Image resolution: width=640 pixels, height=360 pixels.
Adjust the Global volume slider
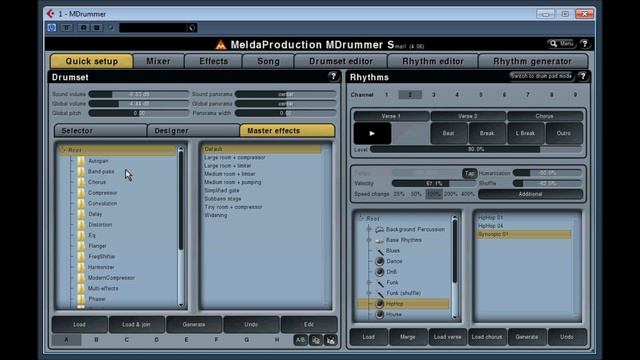coord(139,104)
